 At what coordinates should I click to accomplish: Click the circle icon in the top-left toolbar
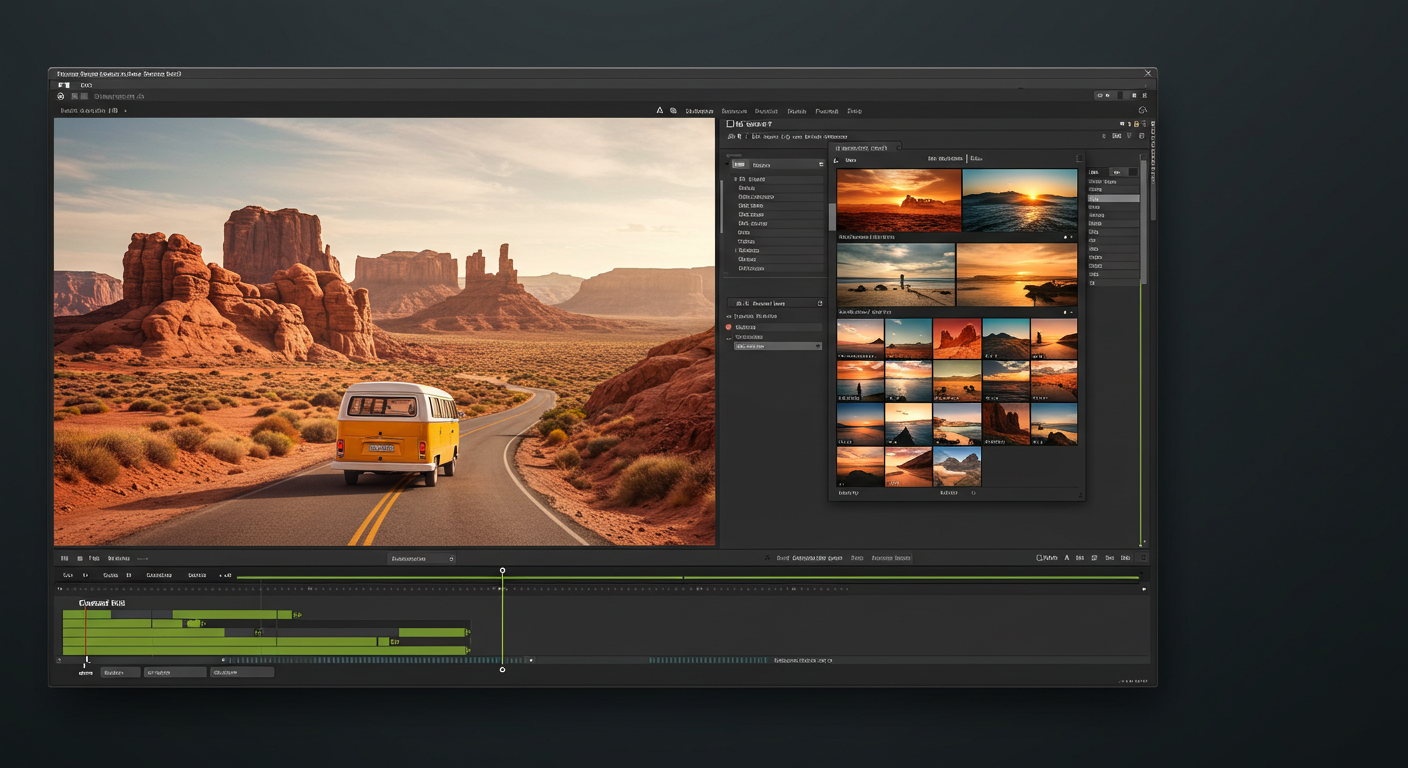click(61, 96)
